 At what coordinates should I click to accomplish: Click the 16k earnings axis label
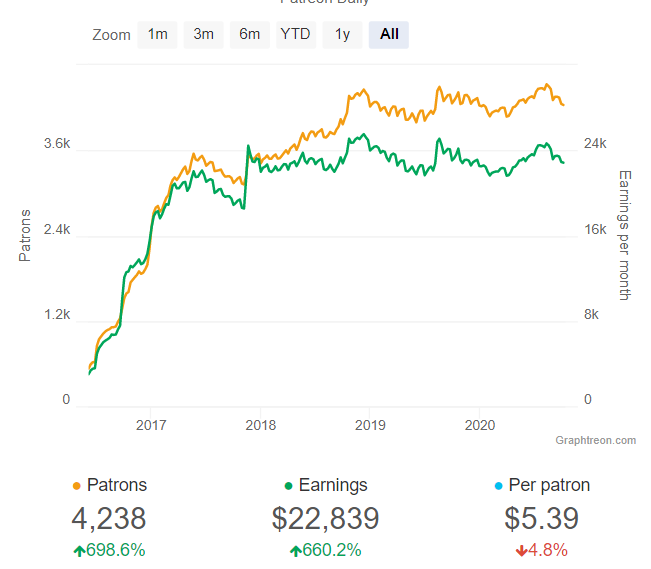(595, 229)
